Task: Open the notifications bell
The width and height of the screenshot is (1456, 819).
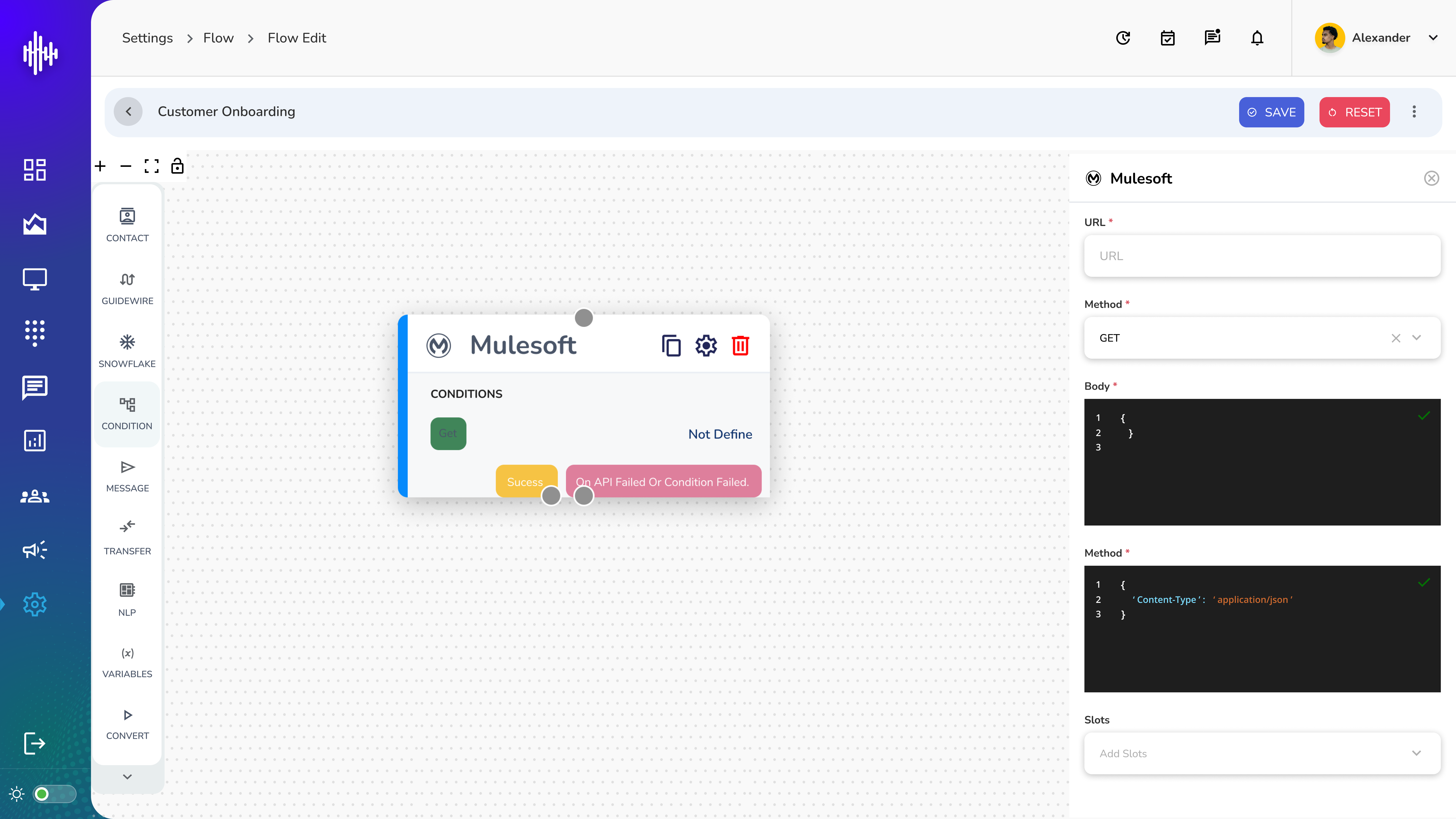Action: pos(1257,38)
